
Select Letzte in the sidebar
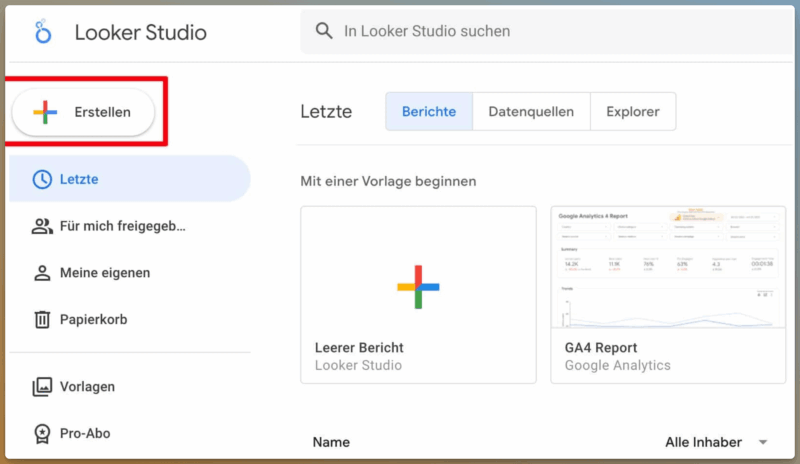[x=130, y=179]
